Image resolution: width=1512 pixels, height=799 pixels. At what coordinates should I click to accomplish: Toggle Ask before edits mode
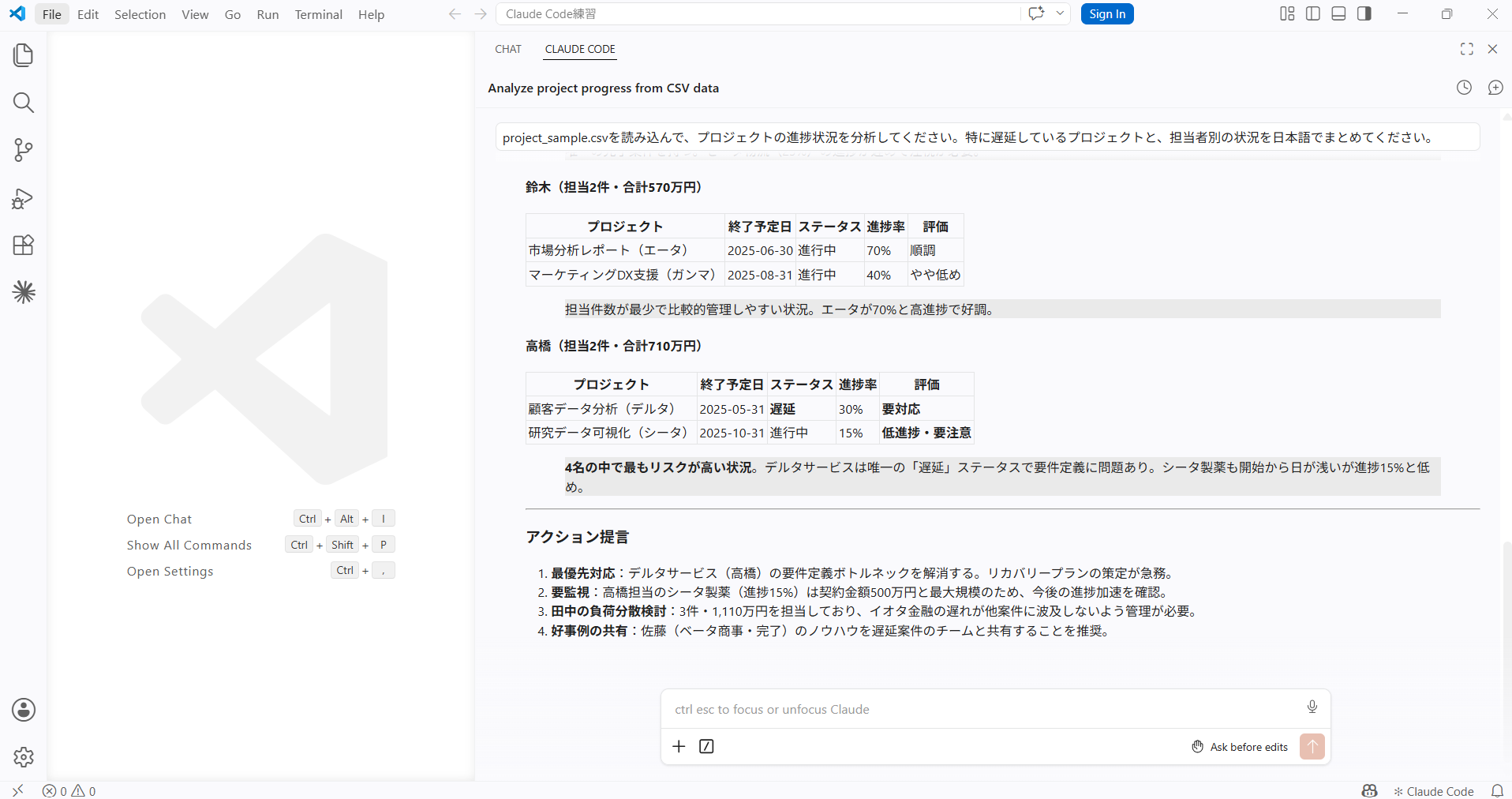point(1240,747)
